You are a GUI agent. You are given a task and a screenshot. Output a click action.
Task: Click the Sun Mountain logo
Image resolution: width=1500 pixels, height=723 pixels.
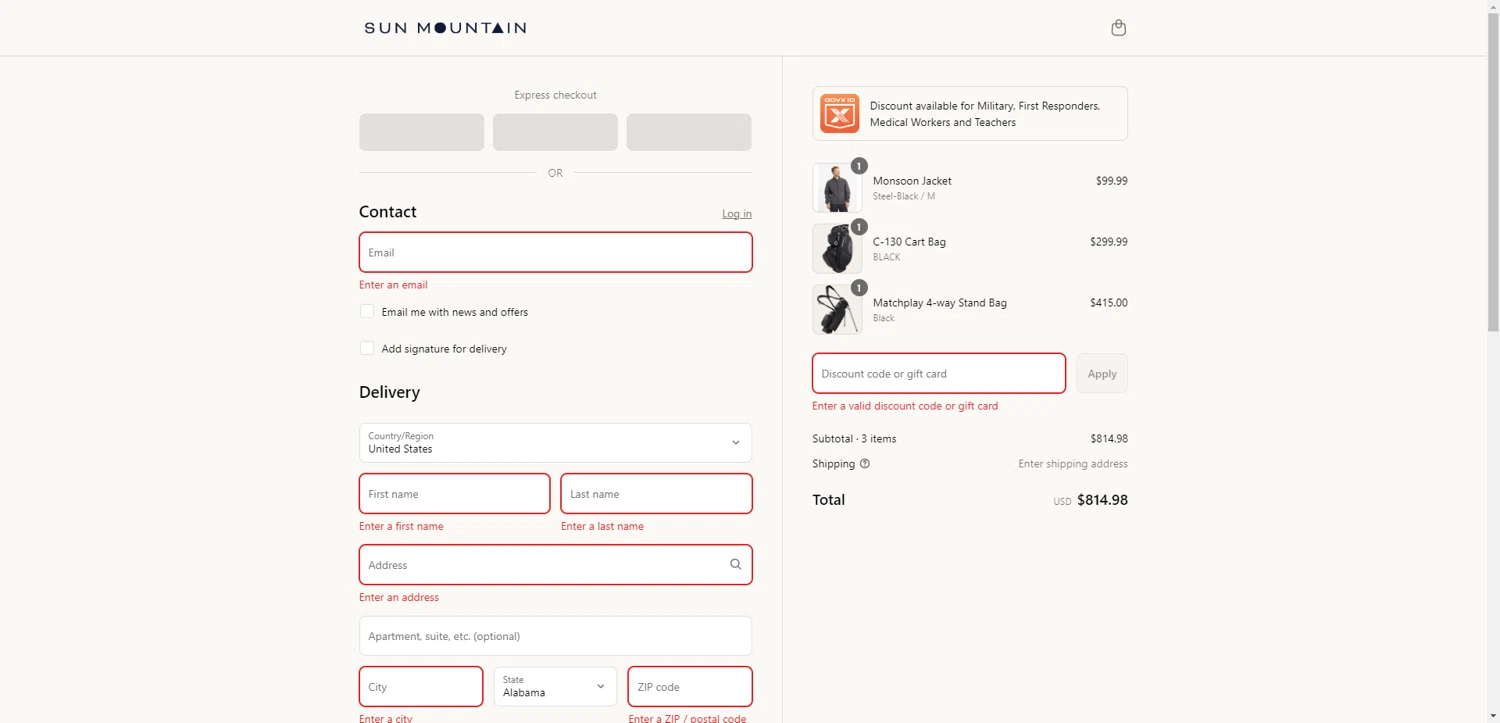[x=445, y=28]
